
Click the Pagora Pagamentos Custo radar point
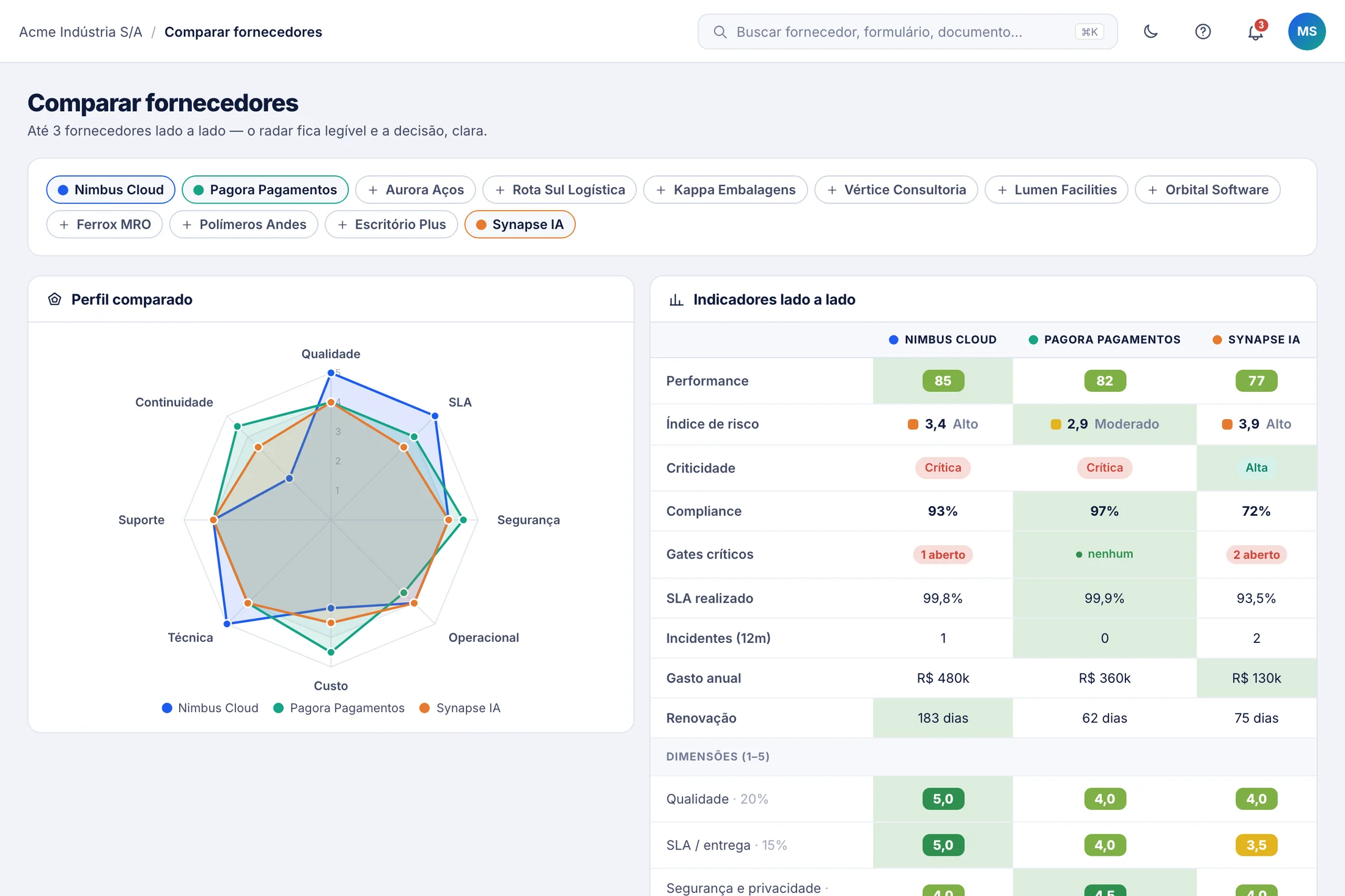(x=331, y=652)
